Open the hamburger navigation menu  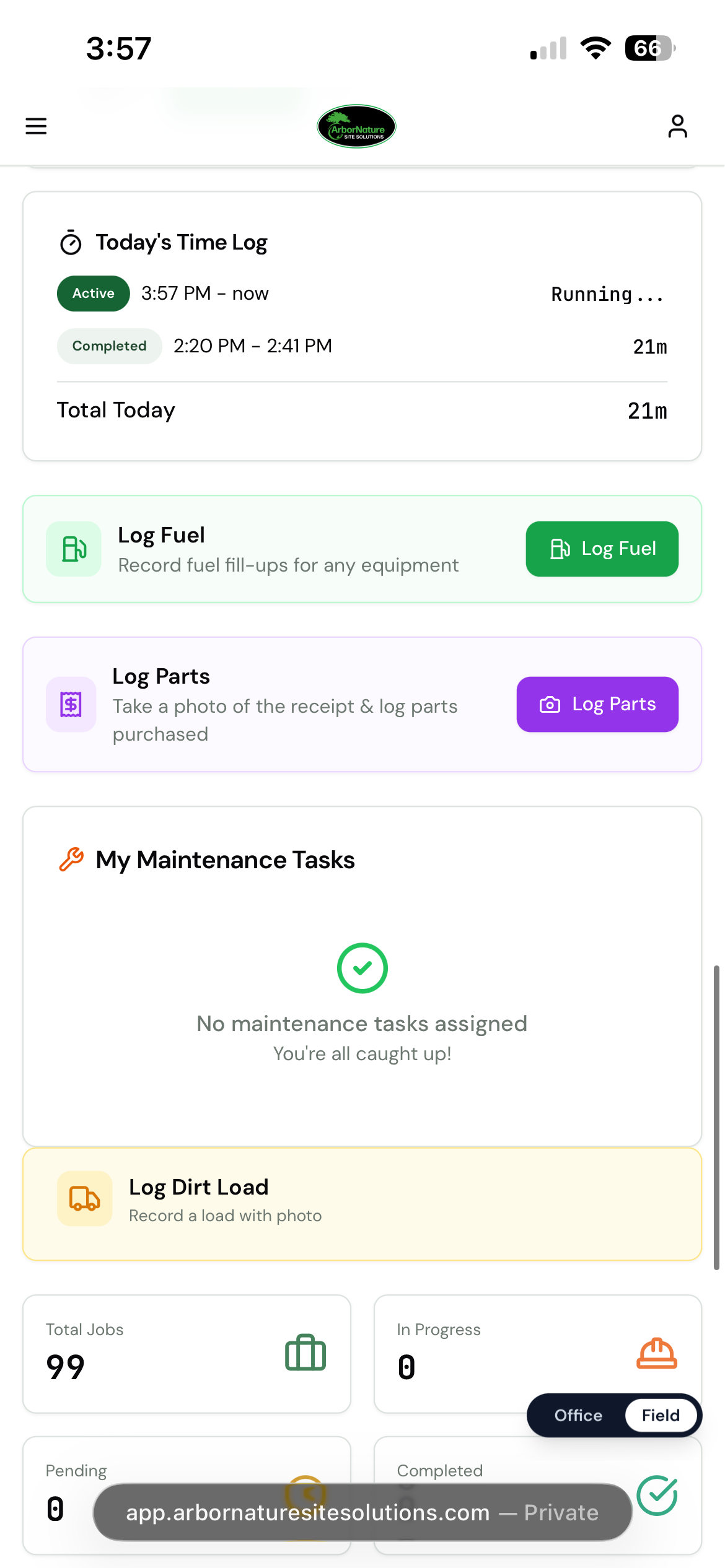[36, 126]
